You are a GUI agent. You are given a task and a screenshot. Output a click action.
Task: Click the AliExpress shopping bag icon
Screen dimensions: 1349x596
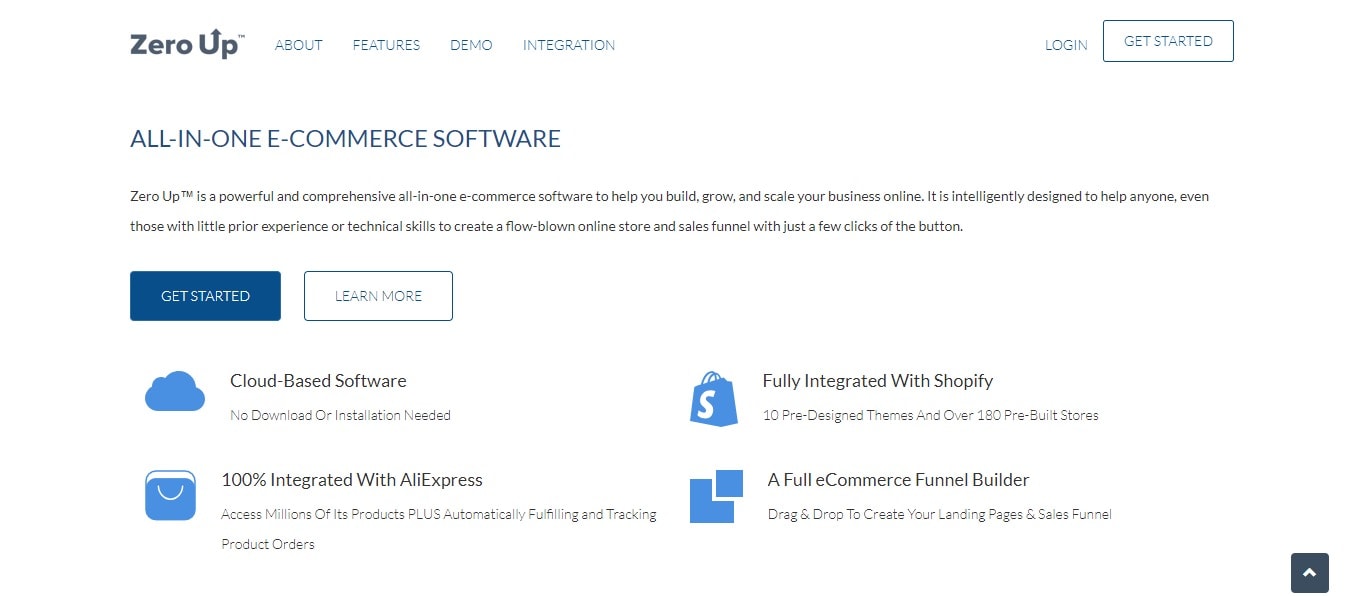click(170, 495)
